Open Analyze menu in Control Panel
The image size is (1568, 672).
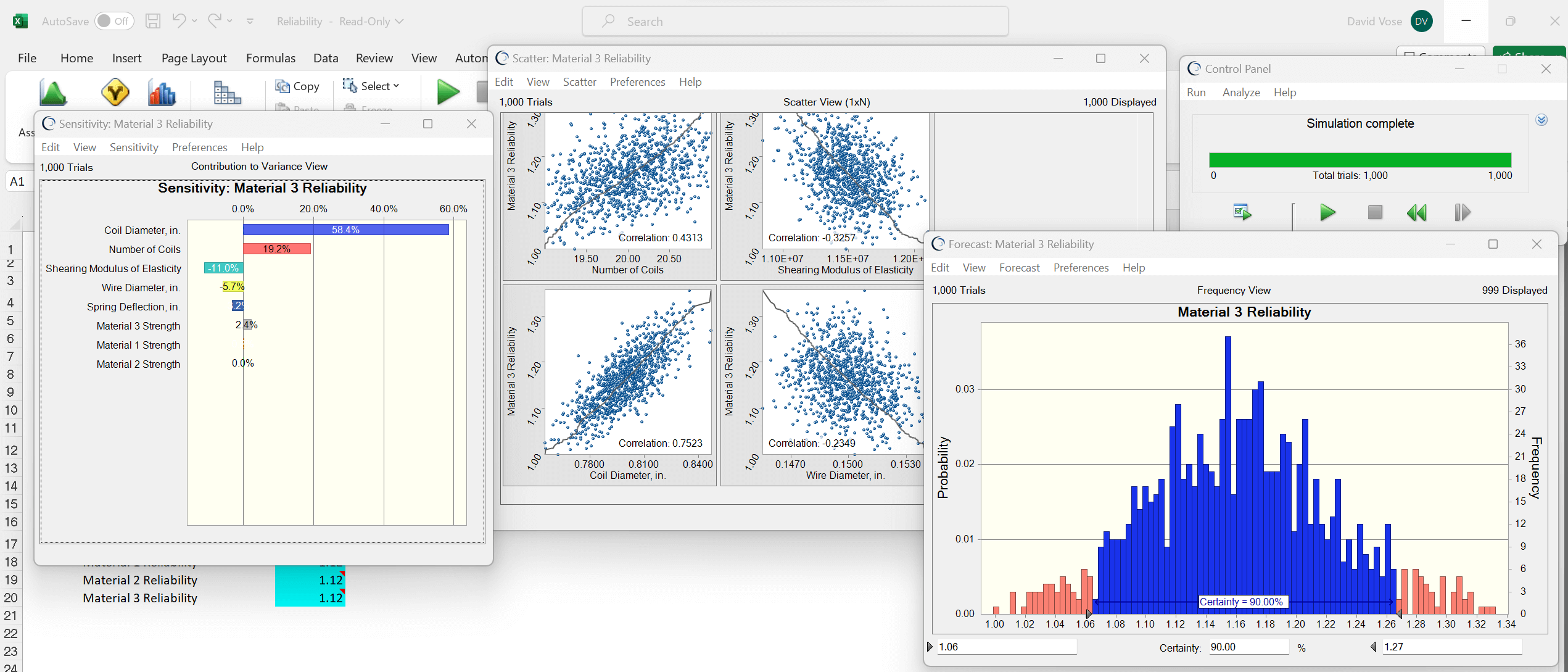click(x=1240, y=93)
